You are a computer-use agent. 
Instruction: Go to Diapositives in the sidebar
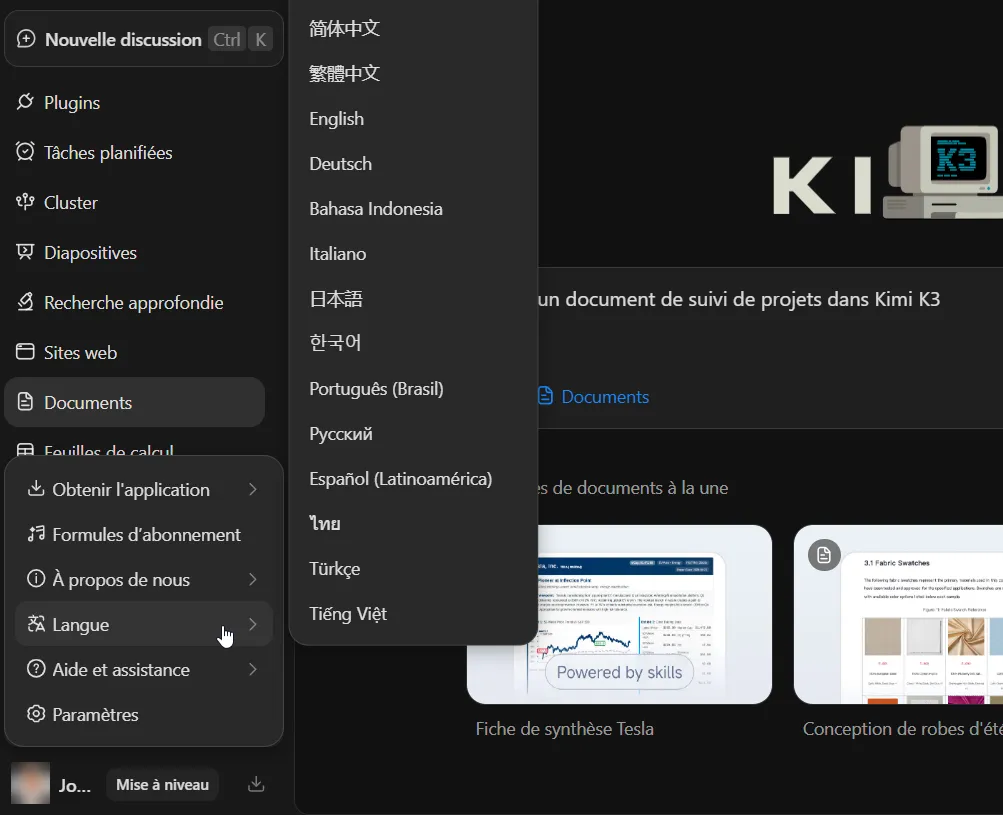click(x=134, y=252)
